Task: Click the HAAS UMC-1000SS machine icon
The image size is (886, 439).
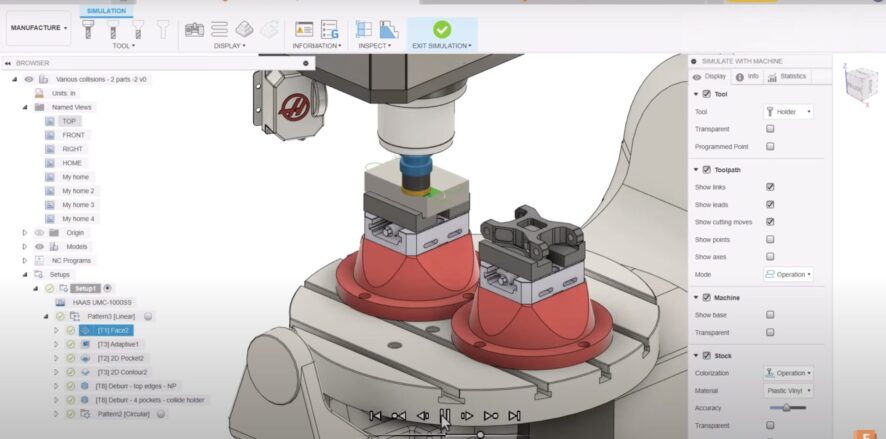Action: (59, 302)
